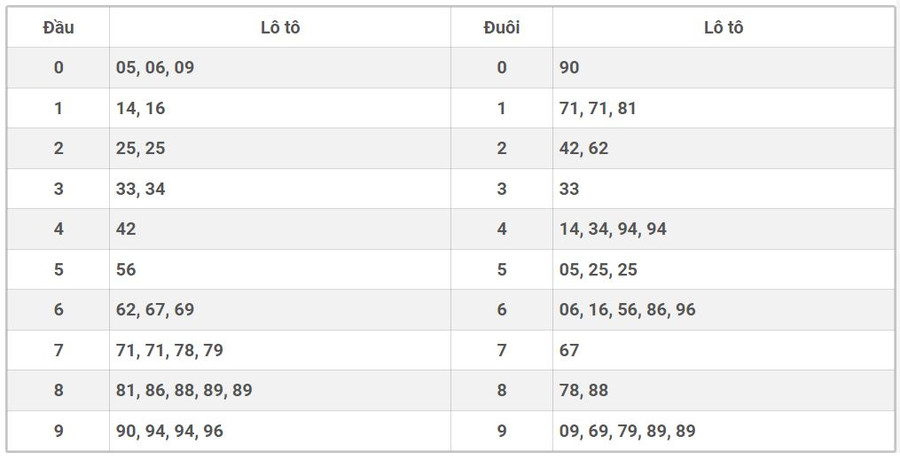Click the Đuôi column header
Image resolution: width=900 pixels, height=458 pixels.
pyautogui.click(x=501, y=28)
